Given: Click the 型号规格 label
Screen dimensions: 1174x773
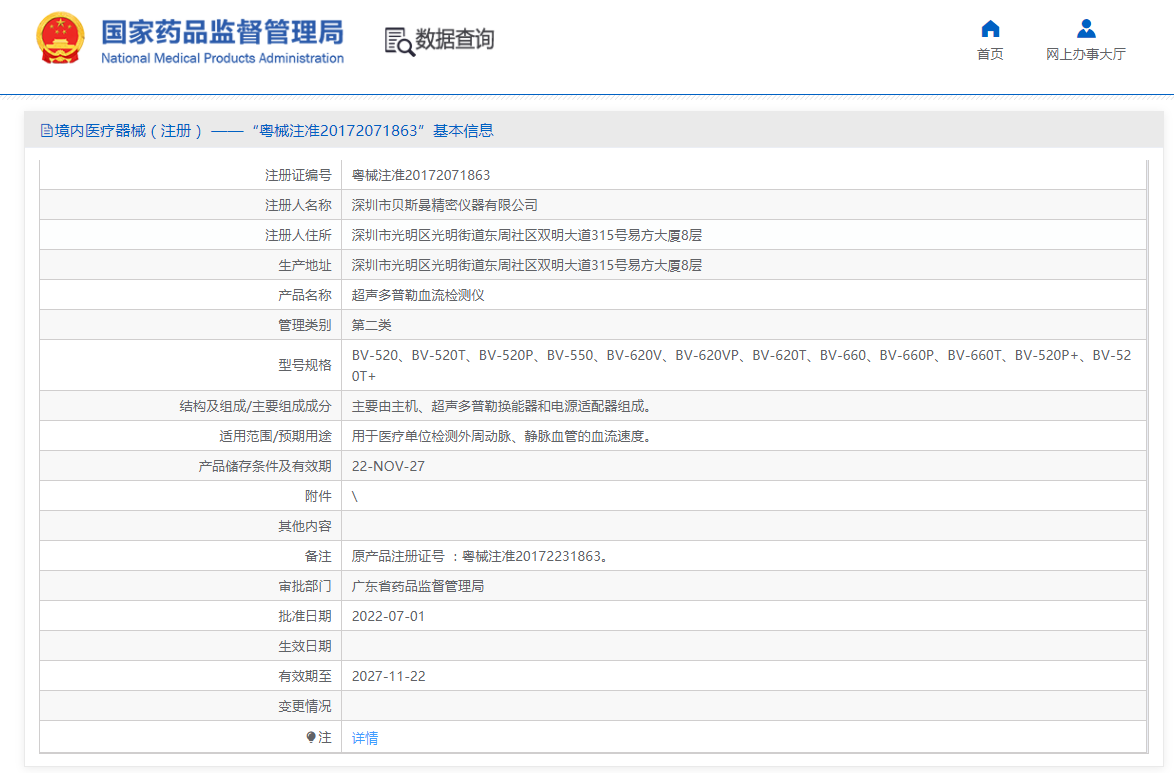Looking at the screenshot, I should pos(305,365).
